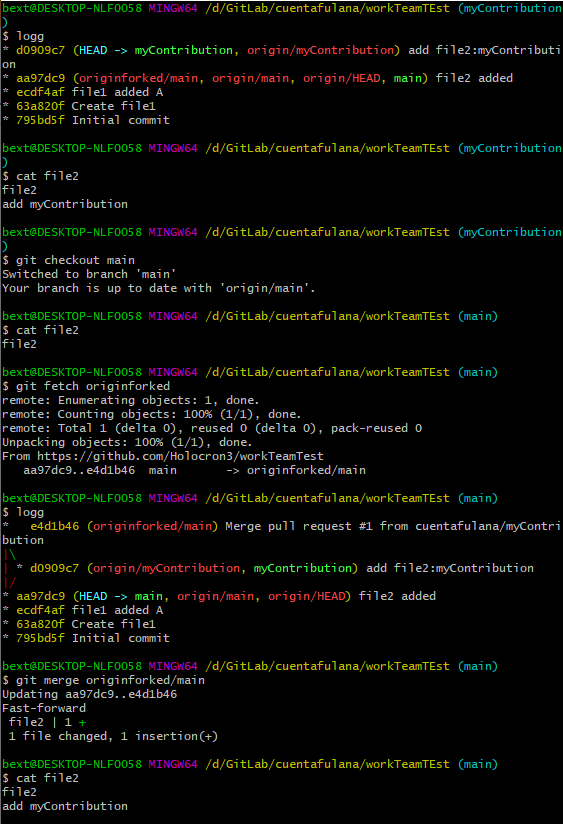The image size is (563, 824).
Task: Click the 'HEAD -> myContribution' ref label
Action: click(156, 50)
